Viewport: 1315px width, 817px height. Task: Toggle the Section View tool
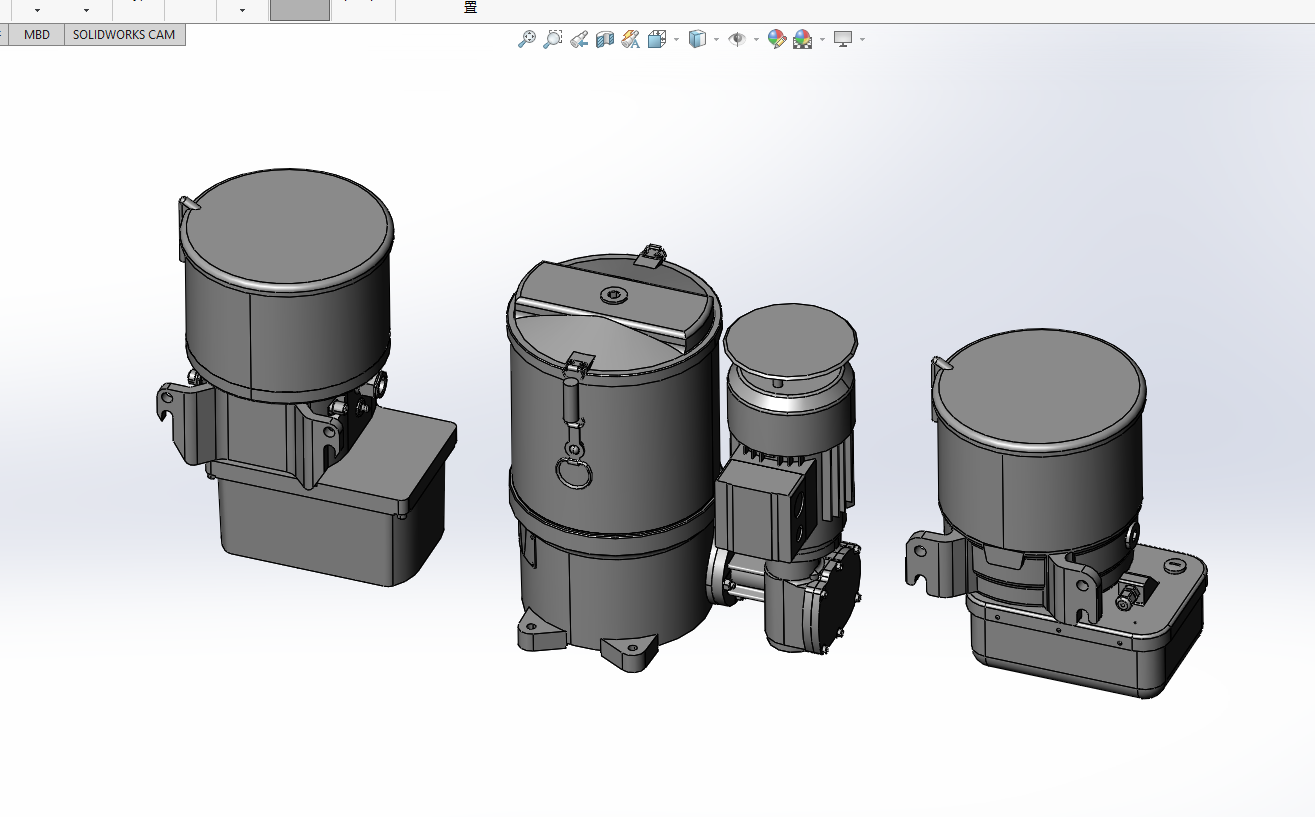tap(605, 40)
